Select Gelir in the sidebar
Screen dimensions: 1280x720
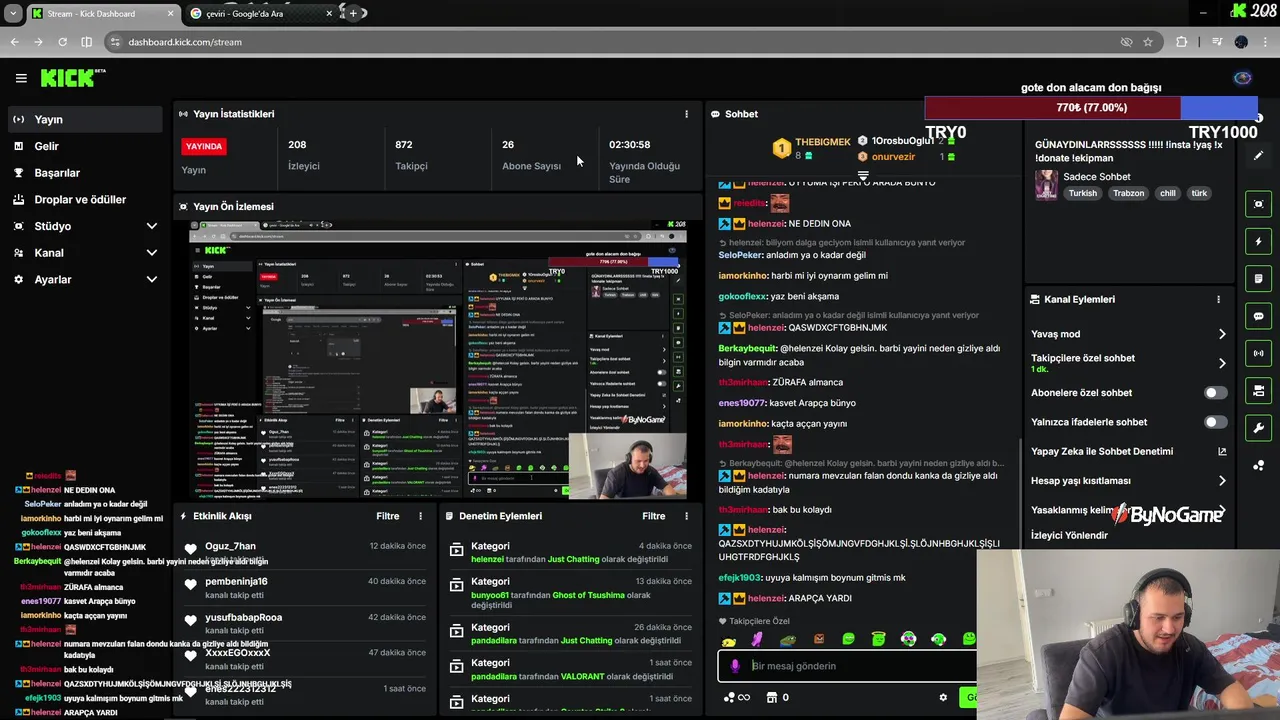coord(85,146)
